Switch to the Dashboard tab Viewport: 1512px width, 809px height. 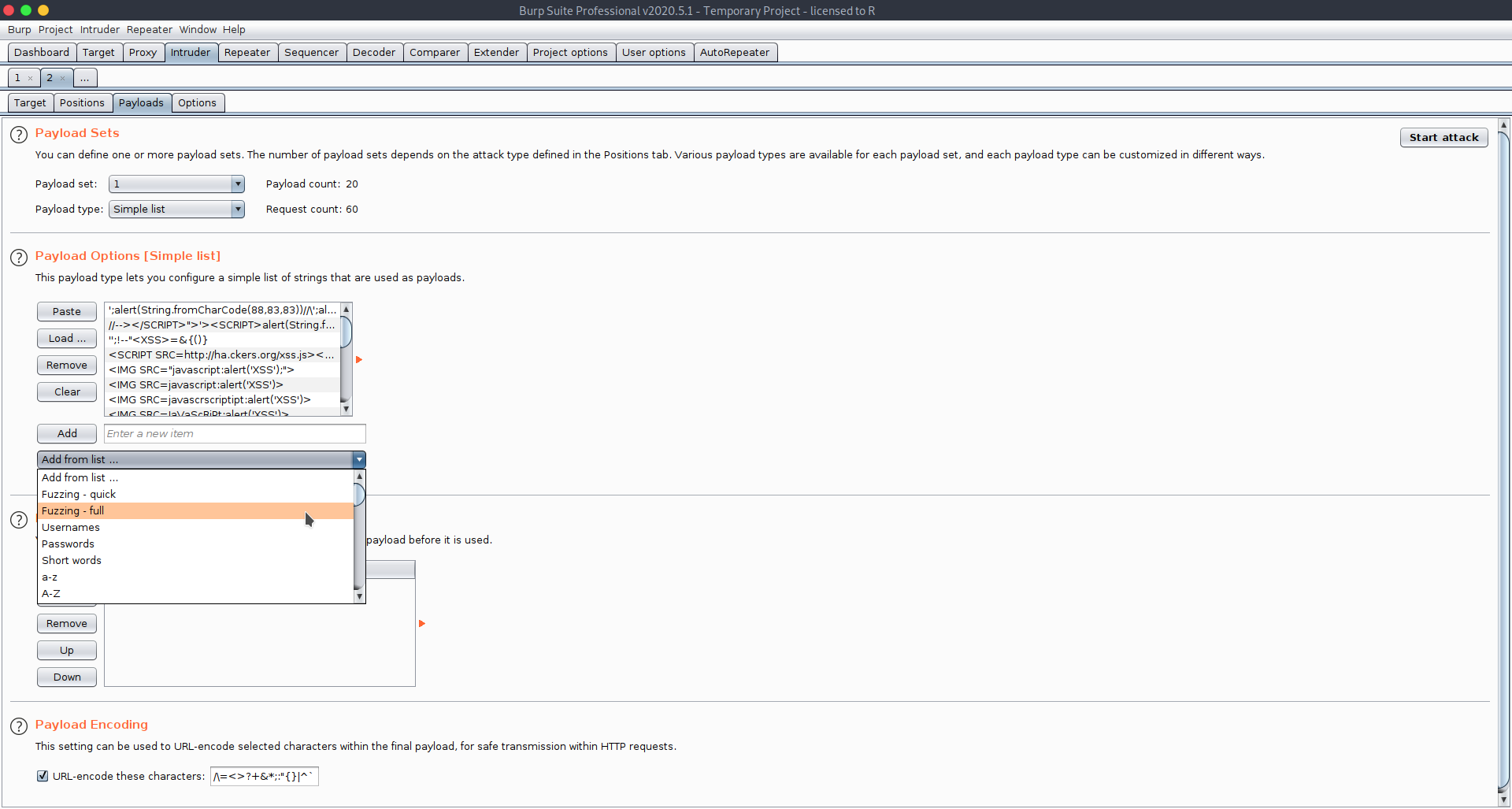[42, 52]
